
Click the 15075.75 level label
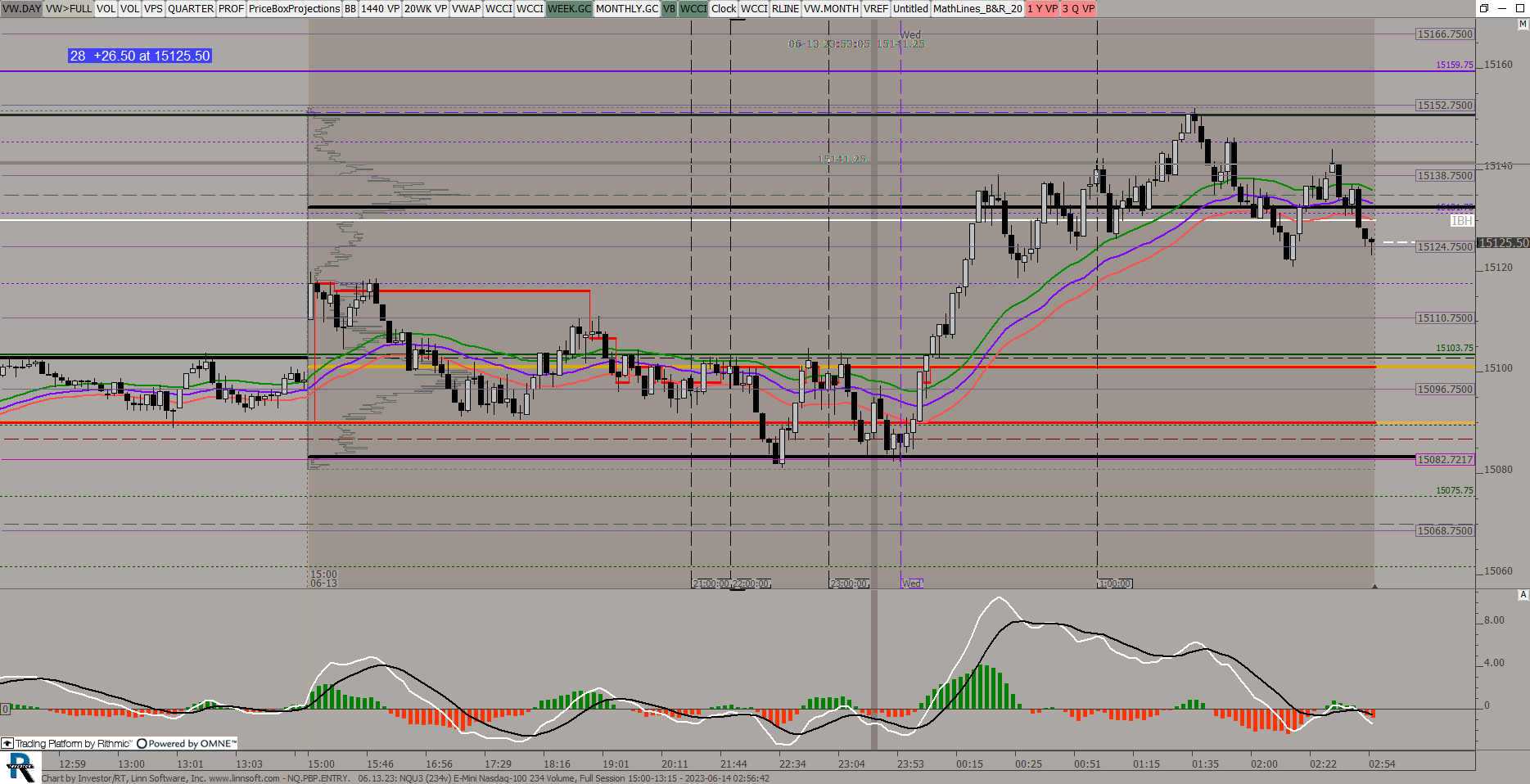pyautogui.click(x=1454, y=490)
